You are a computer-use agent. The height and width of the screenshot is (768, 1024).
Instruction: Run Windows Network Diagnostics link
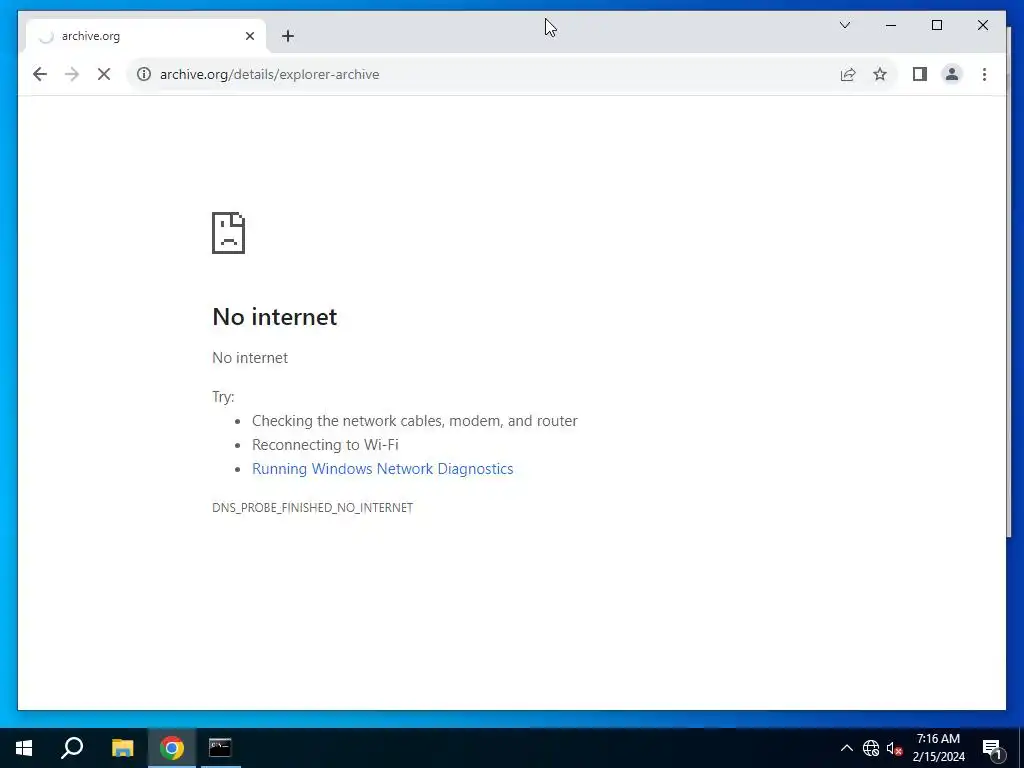tap(382, 469)
